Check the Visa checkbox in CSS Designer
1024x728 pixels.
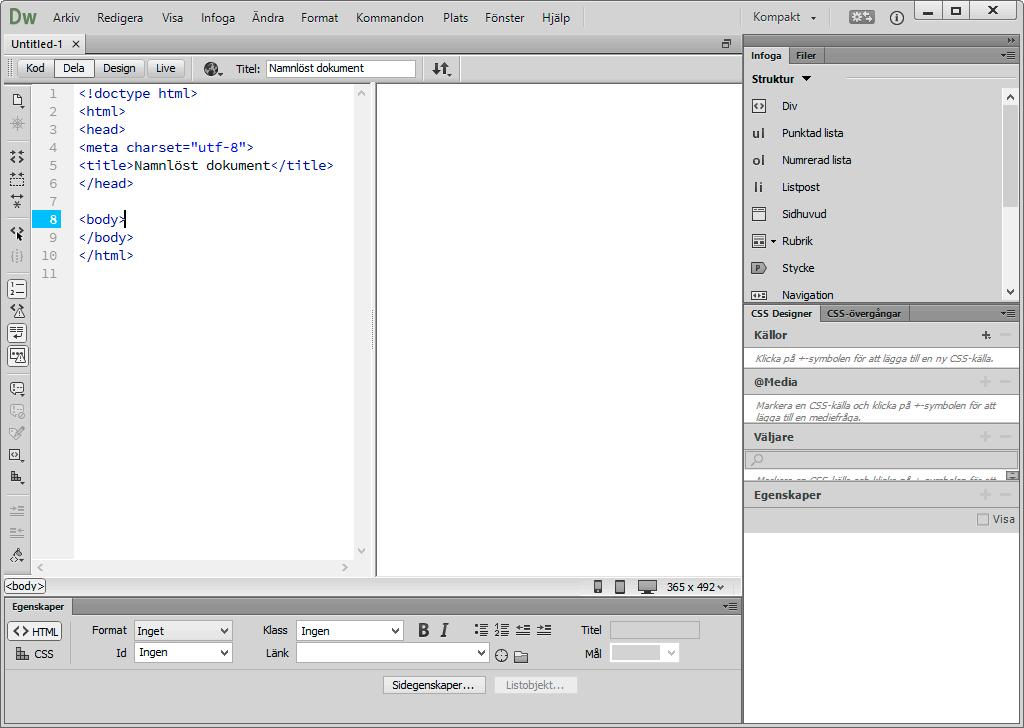(x=983, y=520)
